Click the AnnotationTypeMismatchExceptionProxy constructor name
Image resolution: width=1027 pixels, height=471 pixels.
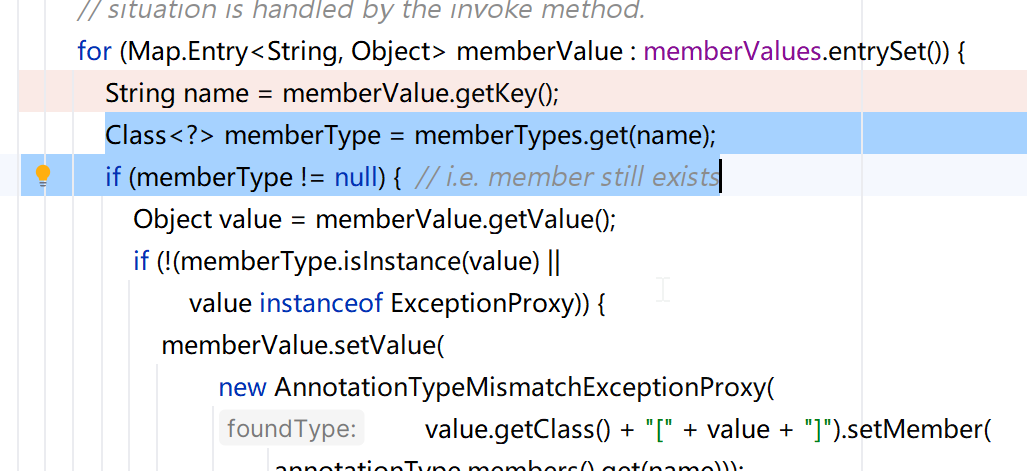tap(520, 387)
